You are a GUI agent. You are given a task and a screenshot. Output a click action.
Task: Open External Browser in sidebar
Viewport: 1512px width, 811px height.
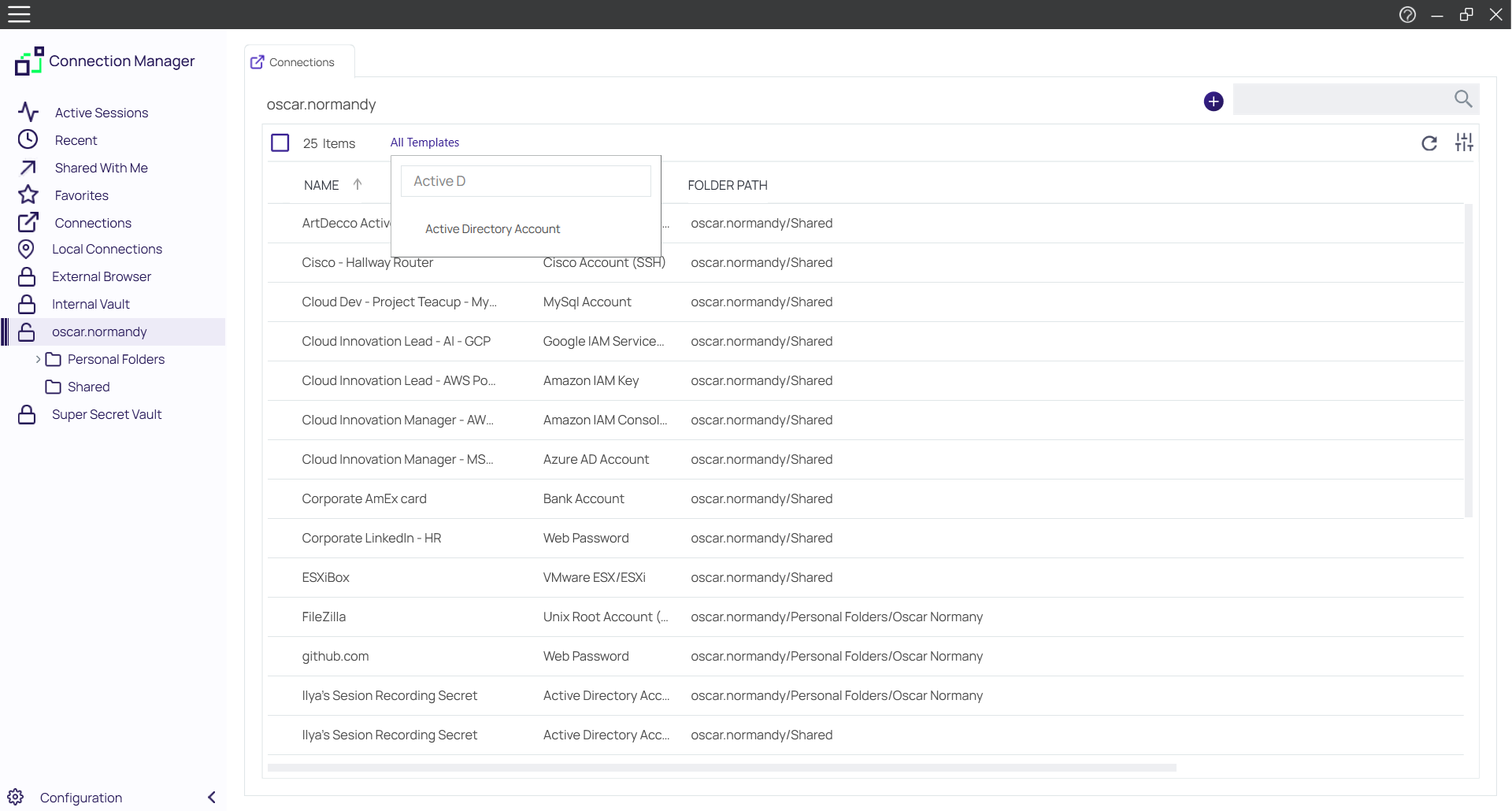[102, 276]
